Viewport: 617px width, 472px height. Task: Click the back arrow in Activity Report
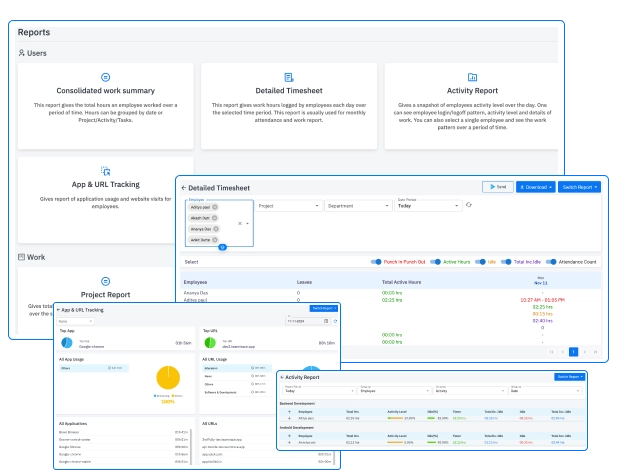(x=283, y=377)
